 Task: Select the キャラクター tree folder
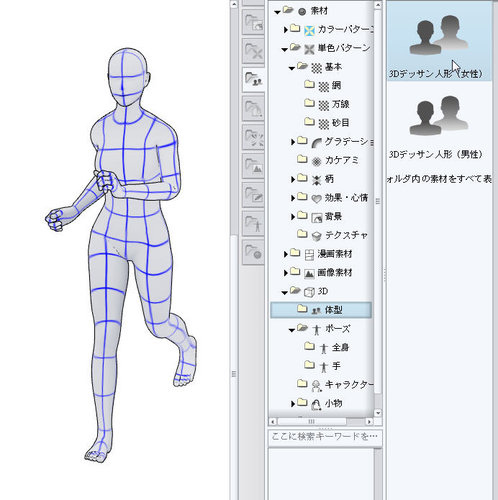[x=335, y=385]
